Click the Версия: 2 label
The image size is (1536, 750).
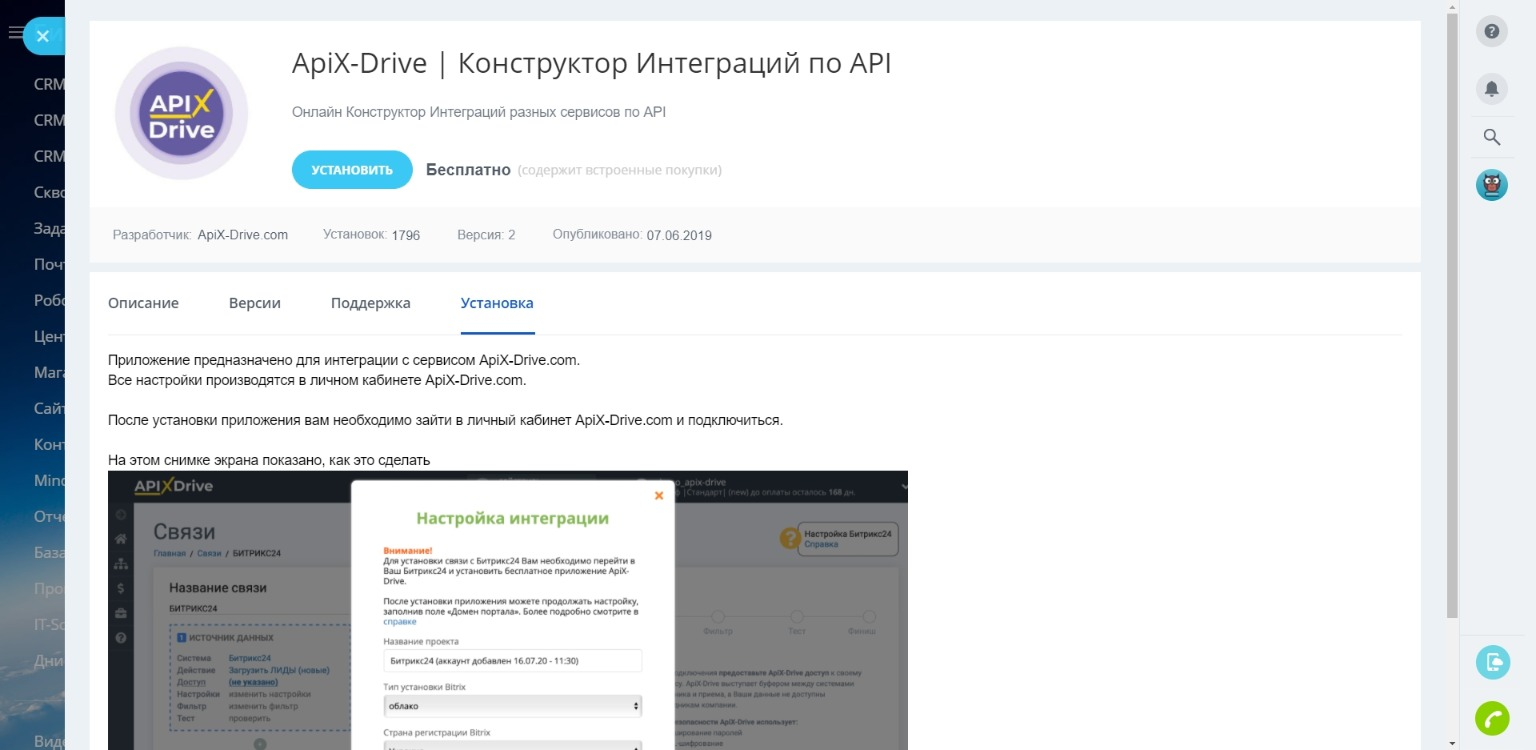click(486, 235)
